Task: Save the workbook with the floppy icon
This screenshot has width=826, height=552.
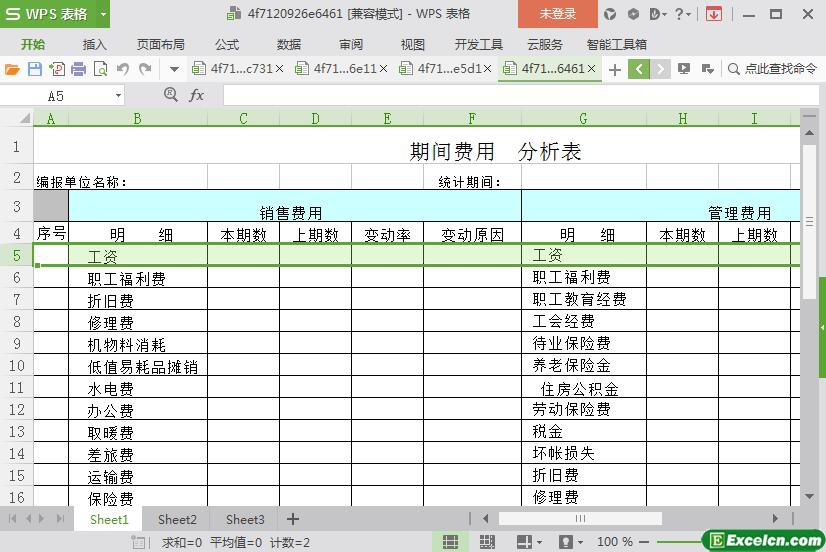Action: tap(35, 69)
